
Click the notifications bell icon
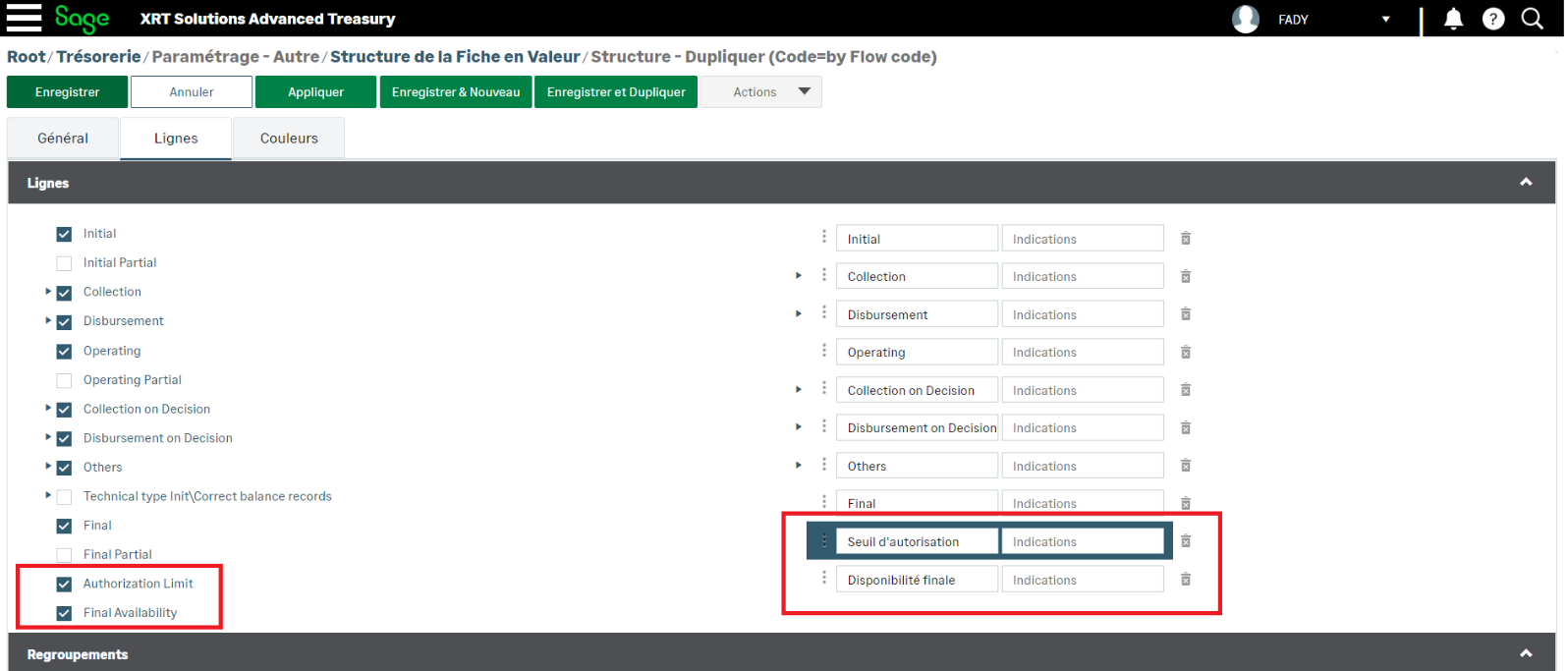1453,19
